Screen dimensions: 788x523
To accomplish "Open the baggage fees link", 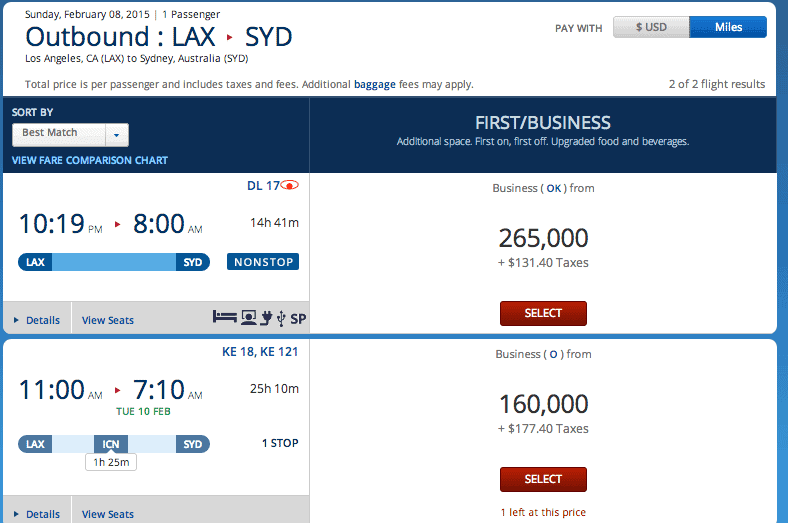I will [x=375, y=84].
